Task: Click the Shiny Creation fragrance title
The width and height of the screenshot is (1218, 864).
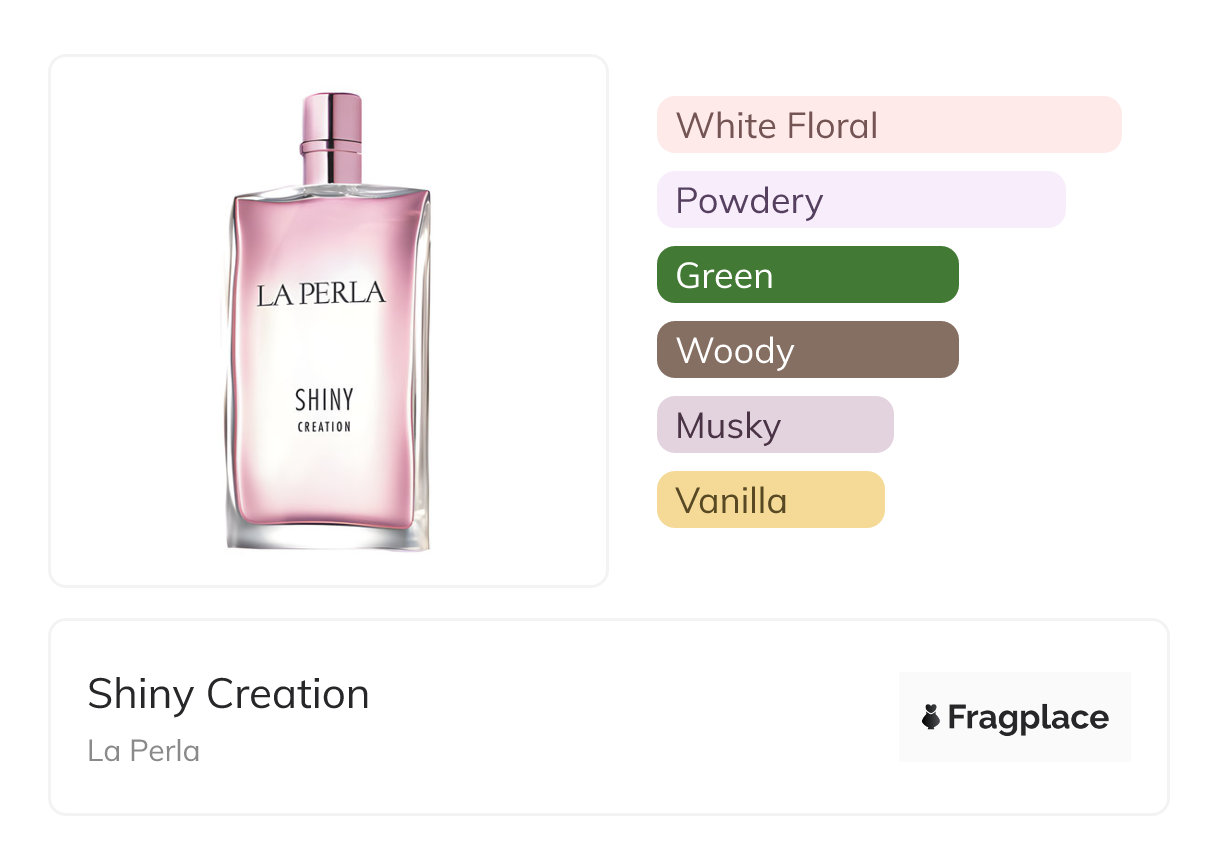Action: 228,694
